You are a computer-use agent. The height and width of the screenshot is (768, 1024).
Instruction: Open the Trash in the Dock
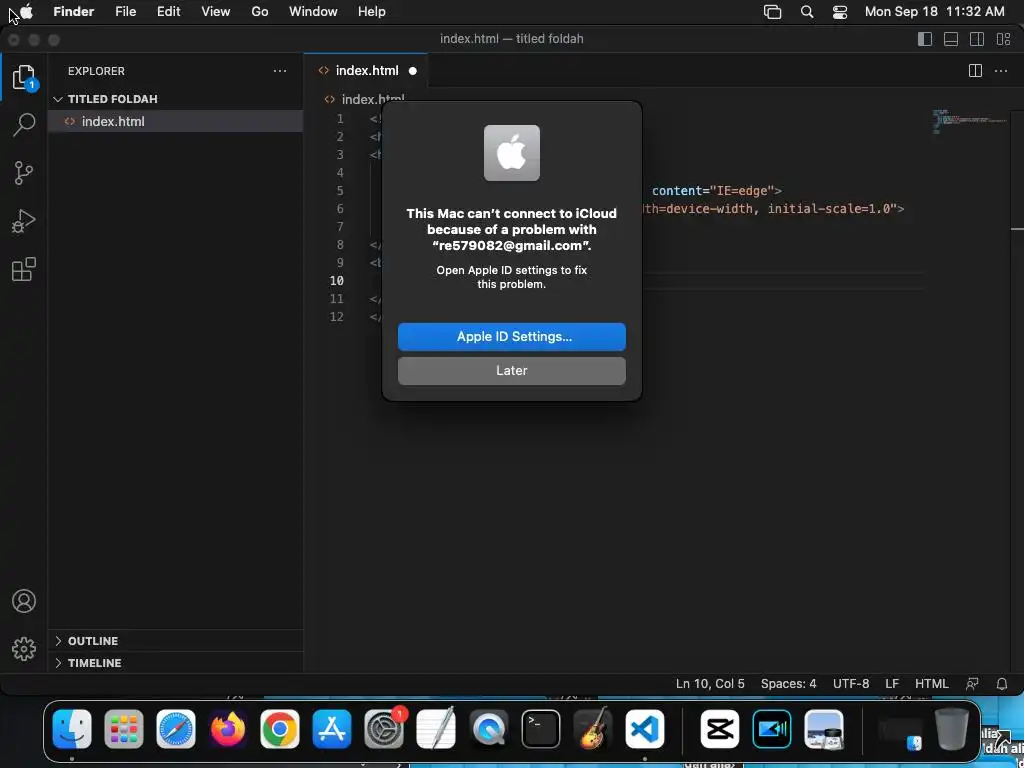click(x=952, y=729)
